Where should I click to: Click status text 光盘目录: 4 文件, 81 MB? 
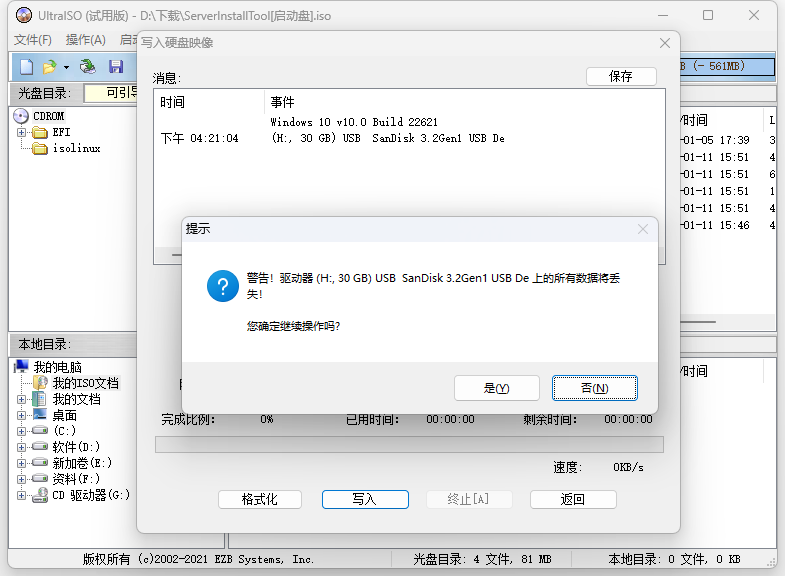pyautogui.click(x=482, y=559)
